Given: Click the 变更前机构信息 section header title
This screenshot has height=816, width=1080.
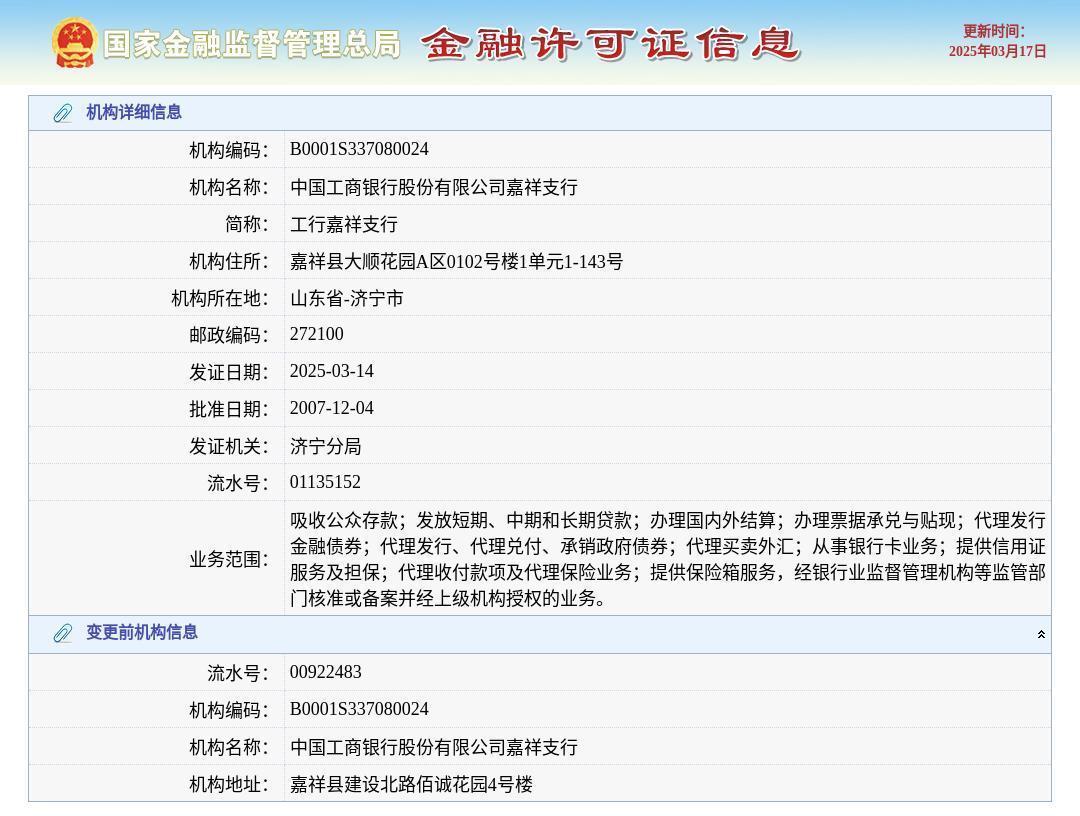Looking at the screenshot, I should coord(142,633).
